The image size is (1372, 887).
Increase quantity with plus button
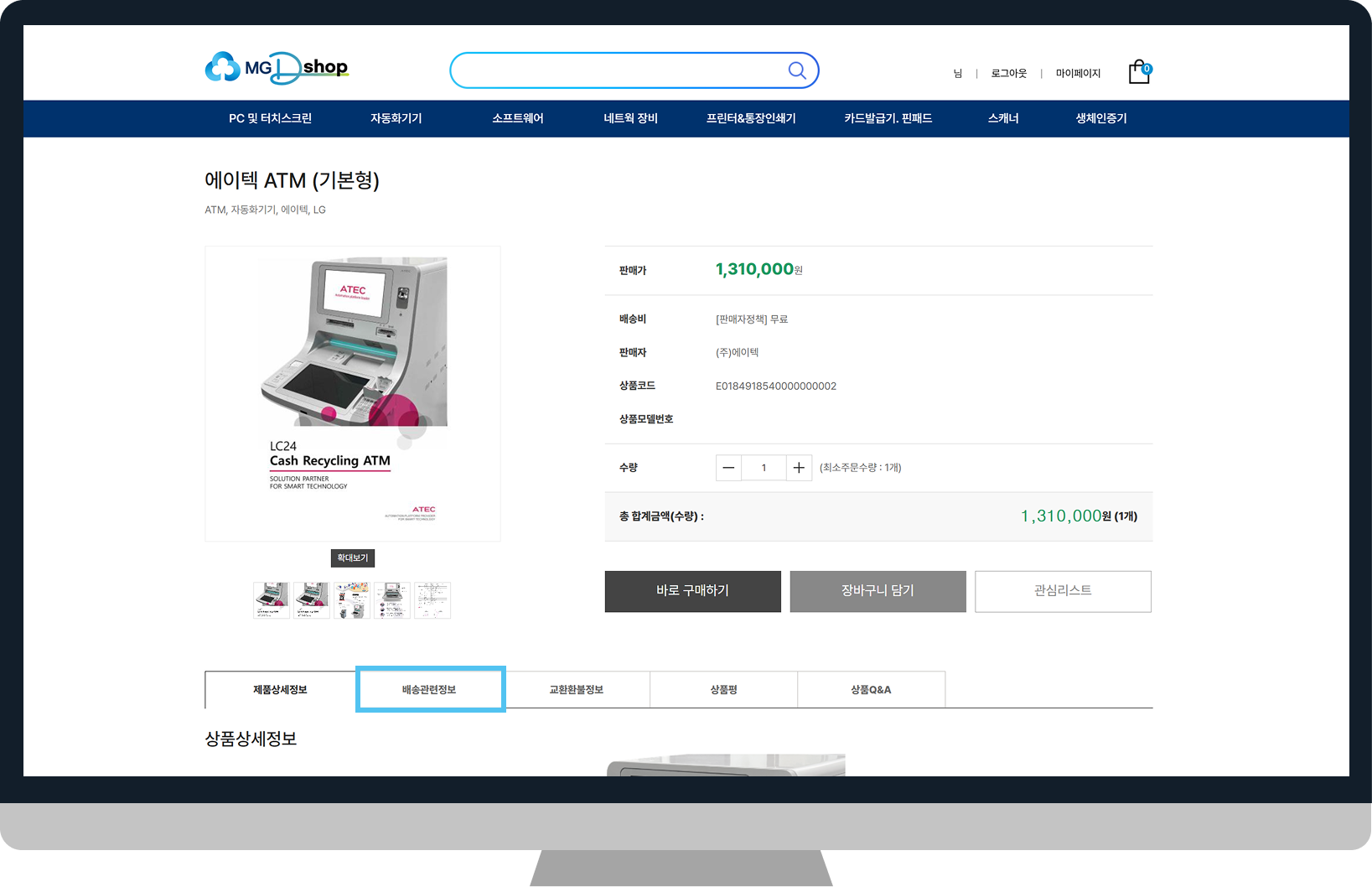point(799,468)
